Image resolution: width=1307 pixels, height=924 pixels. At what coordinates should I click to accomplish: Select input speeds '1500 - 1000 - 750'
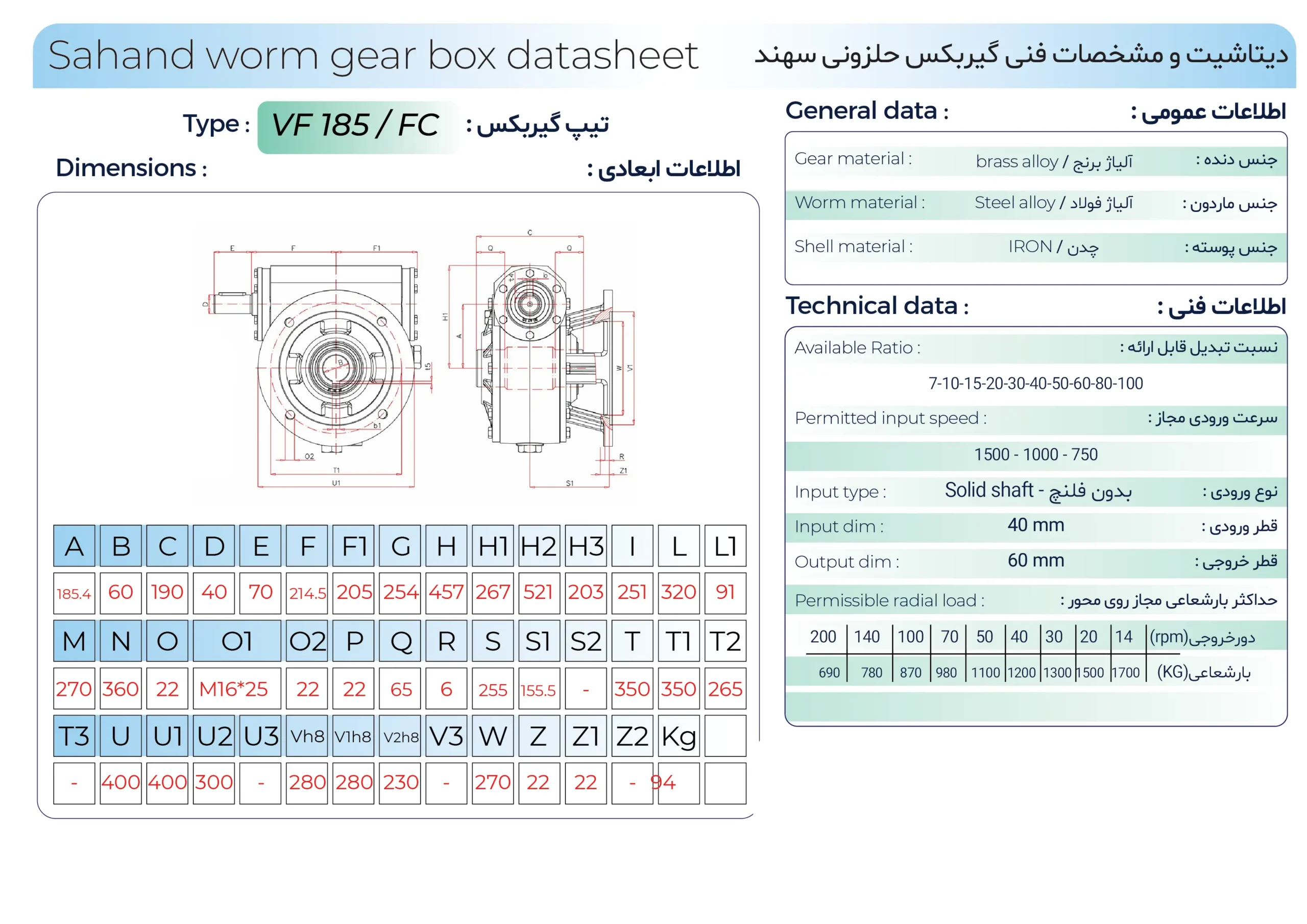(x=1035, y=454)
